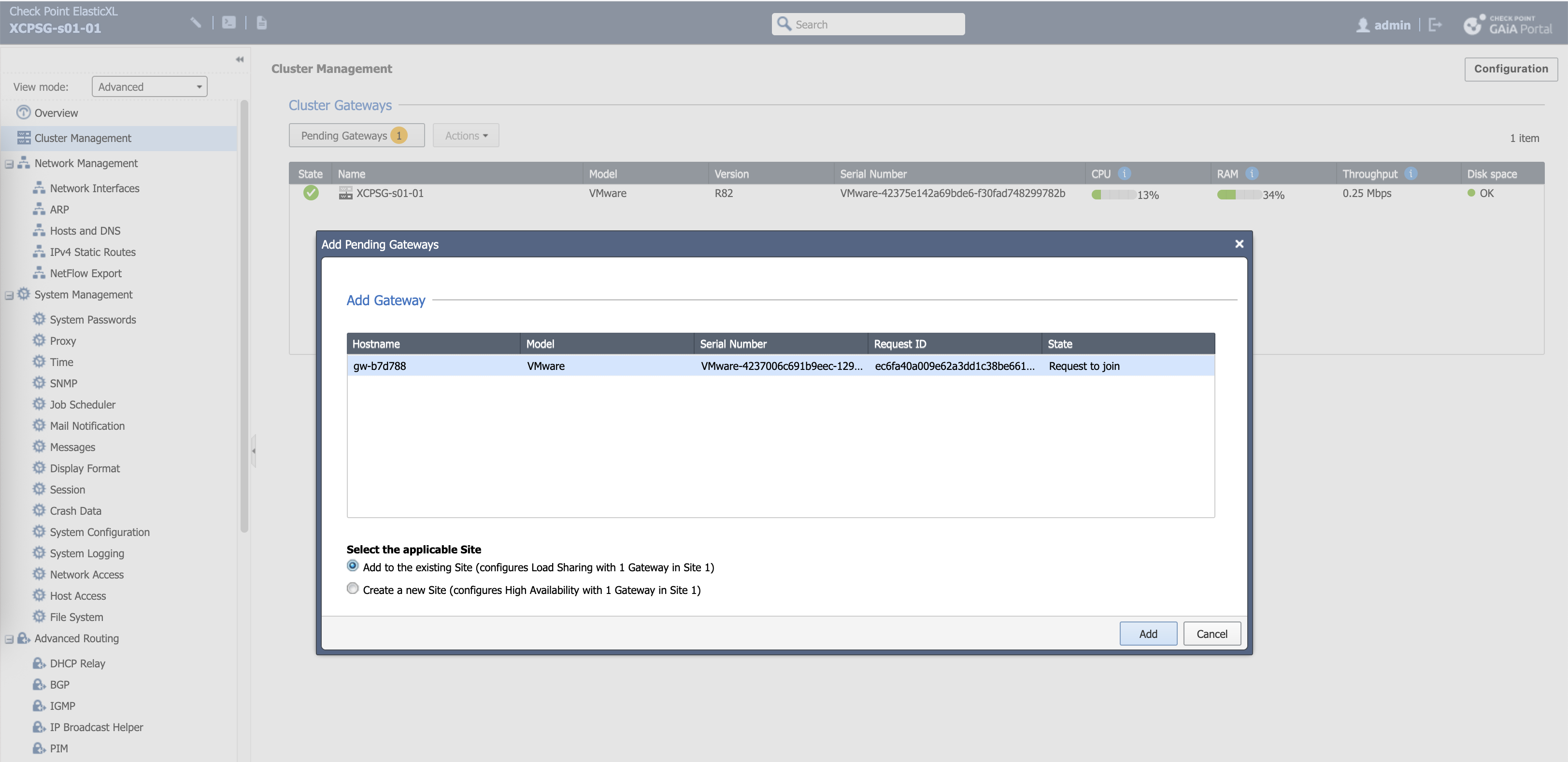This screenshot has width=1568, height=762.
Task: Click the logout icon next to admin
Action: click(1435, 24)
